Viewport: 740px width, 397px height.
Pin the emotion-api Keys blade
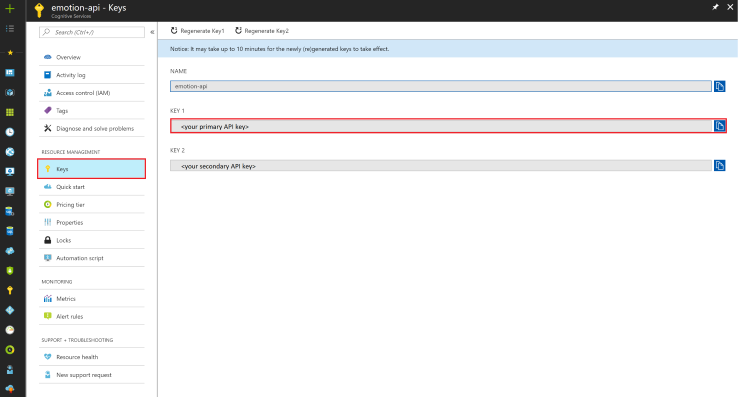[715, 7]
